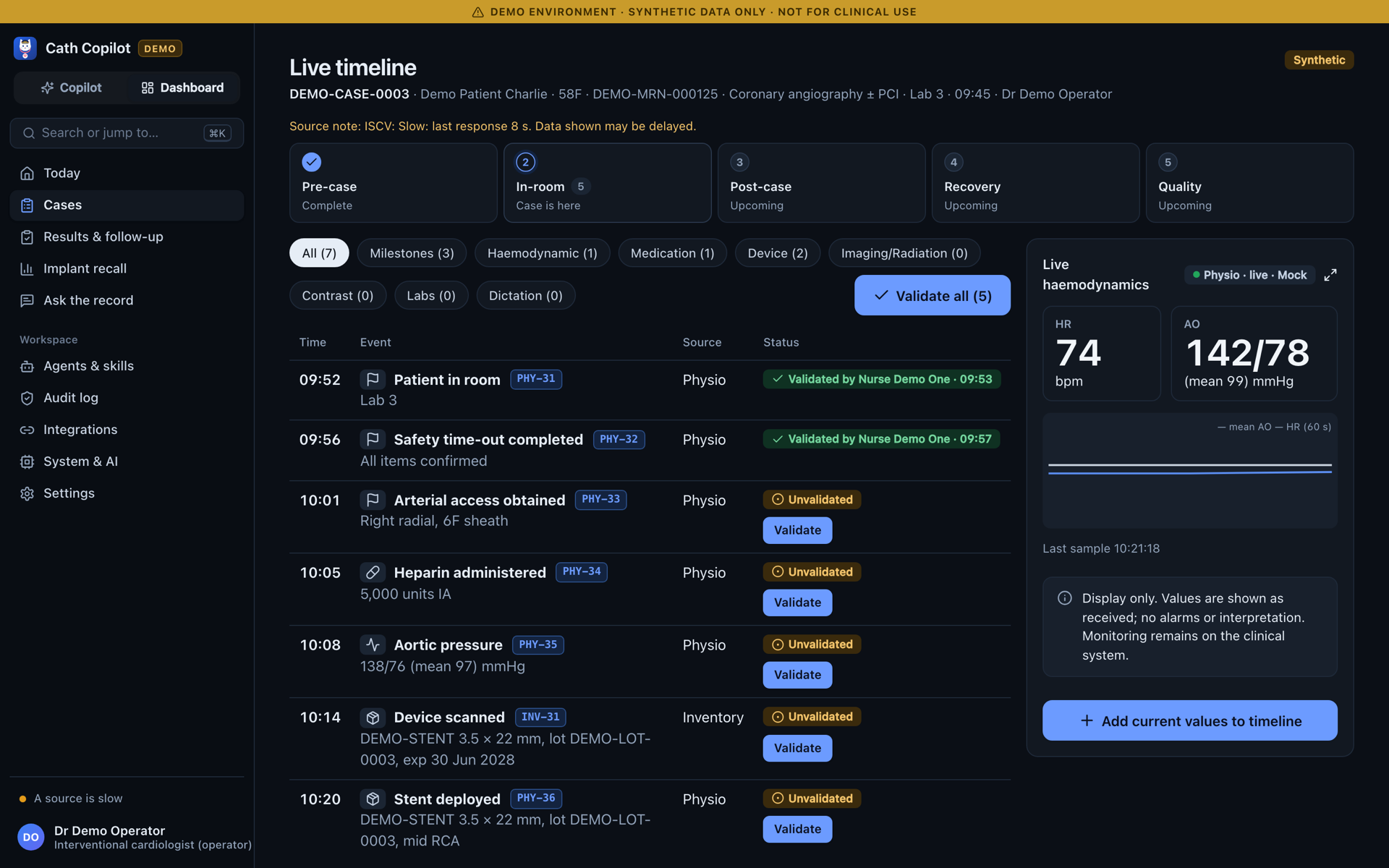Click the Settings gear icon
The image size is (1389, 868).
coord(27,494)
